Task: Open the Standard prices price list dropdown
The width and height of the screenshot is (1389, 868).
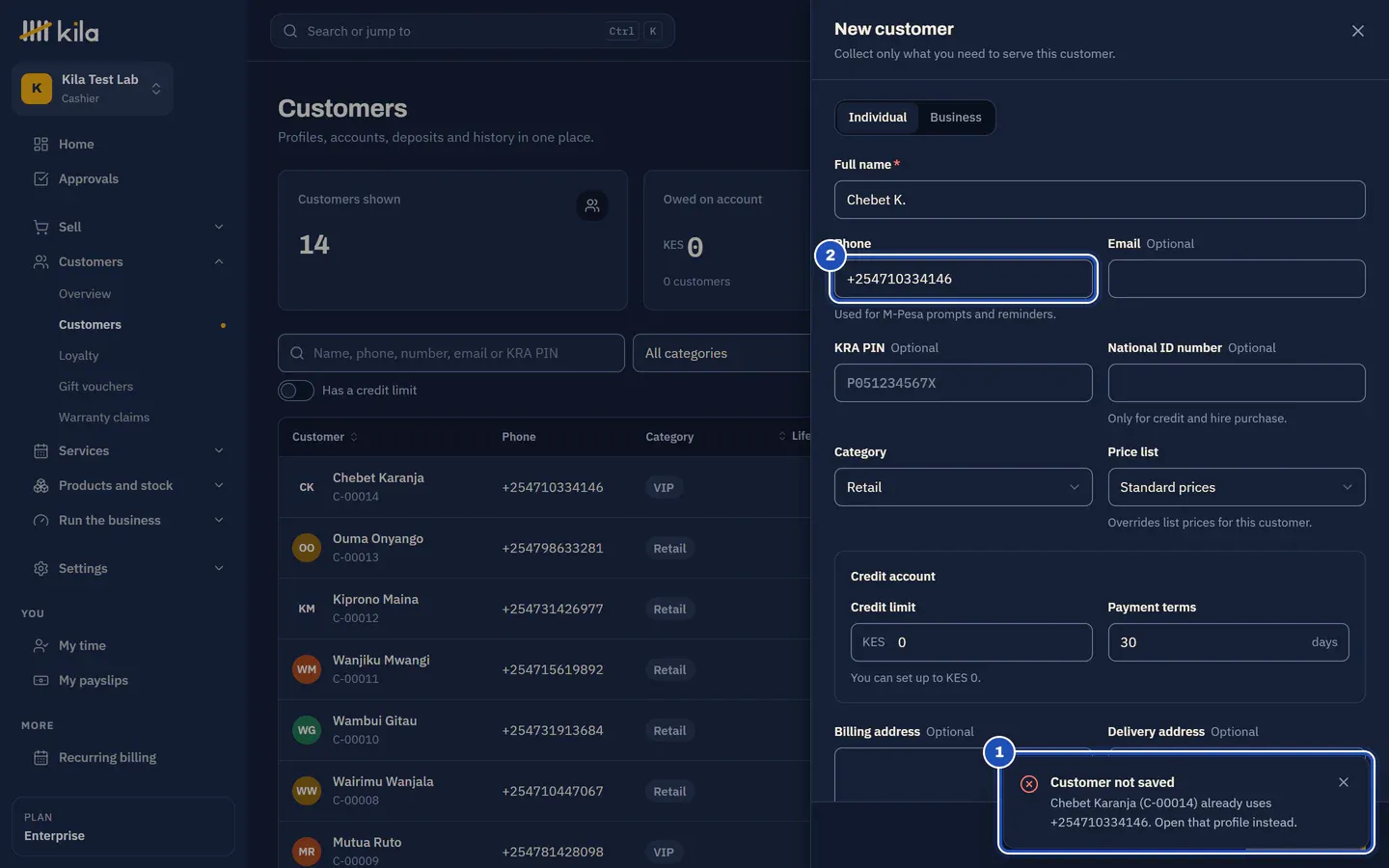Action: [x=1237, y=487]
